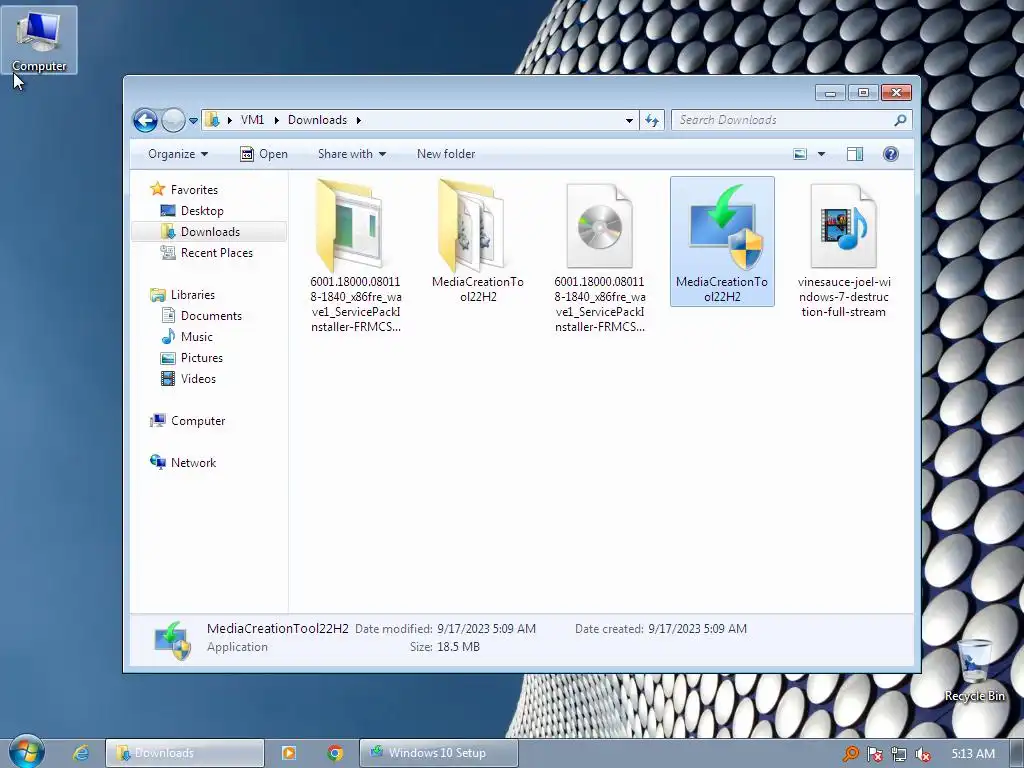Click the orange magnifier tray icon
This screenshot has width=1024, height=768.
[850, 754]
